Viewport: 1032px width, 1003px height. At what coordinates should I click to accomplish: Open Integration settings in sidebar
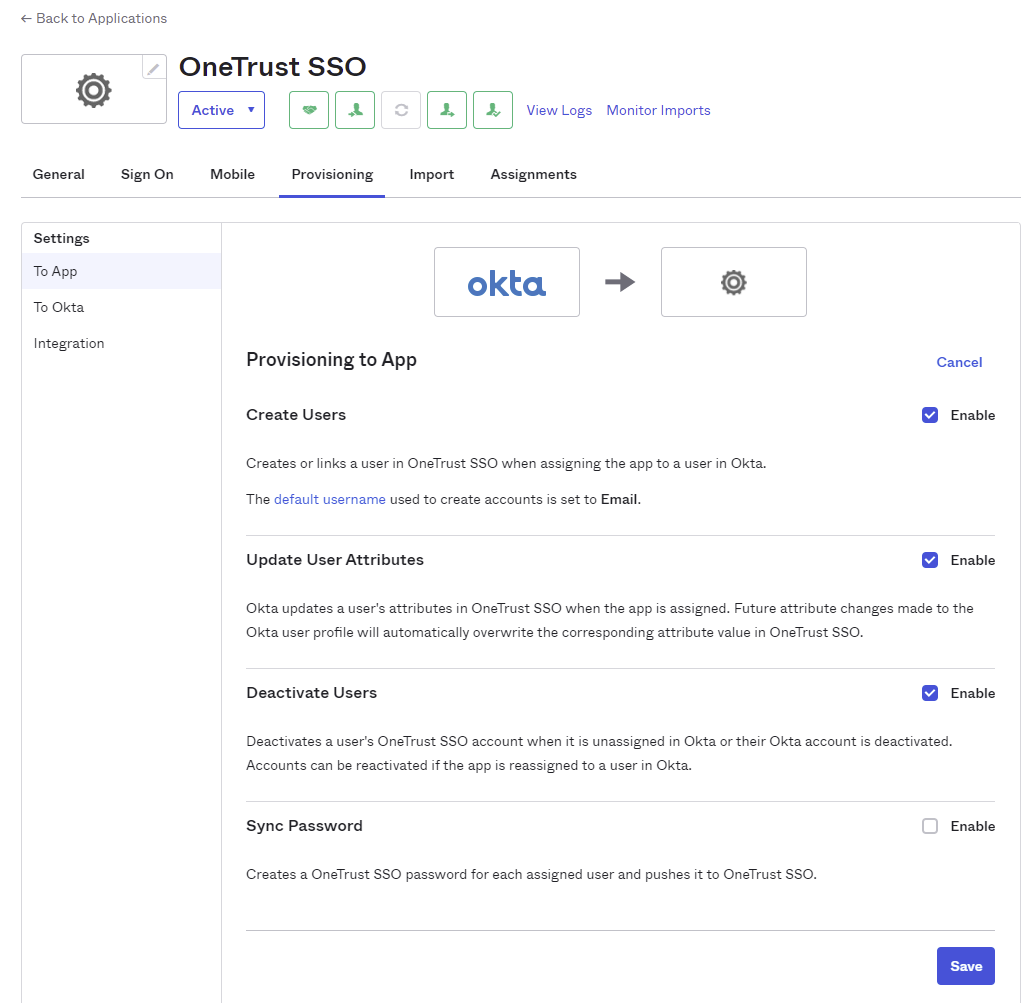(x=121, y=344)
